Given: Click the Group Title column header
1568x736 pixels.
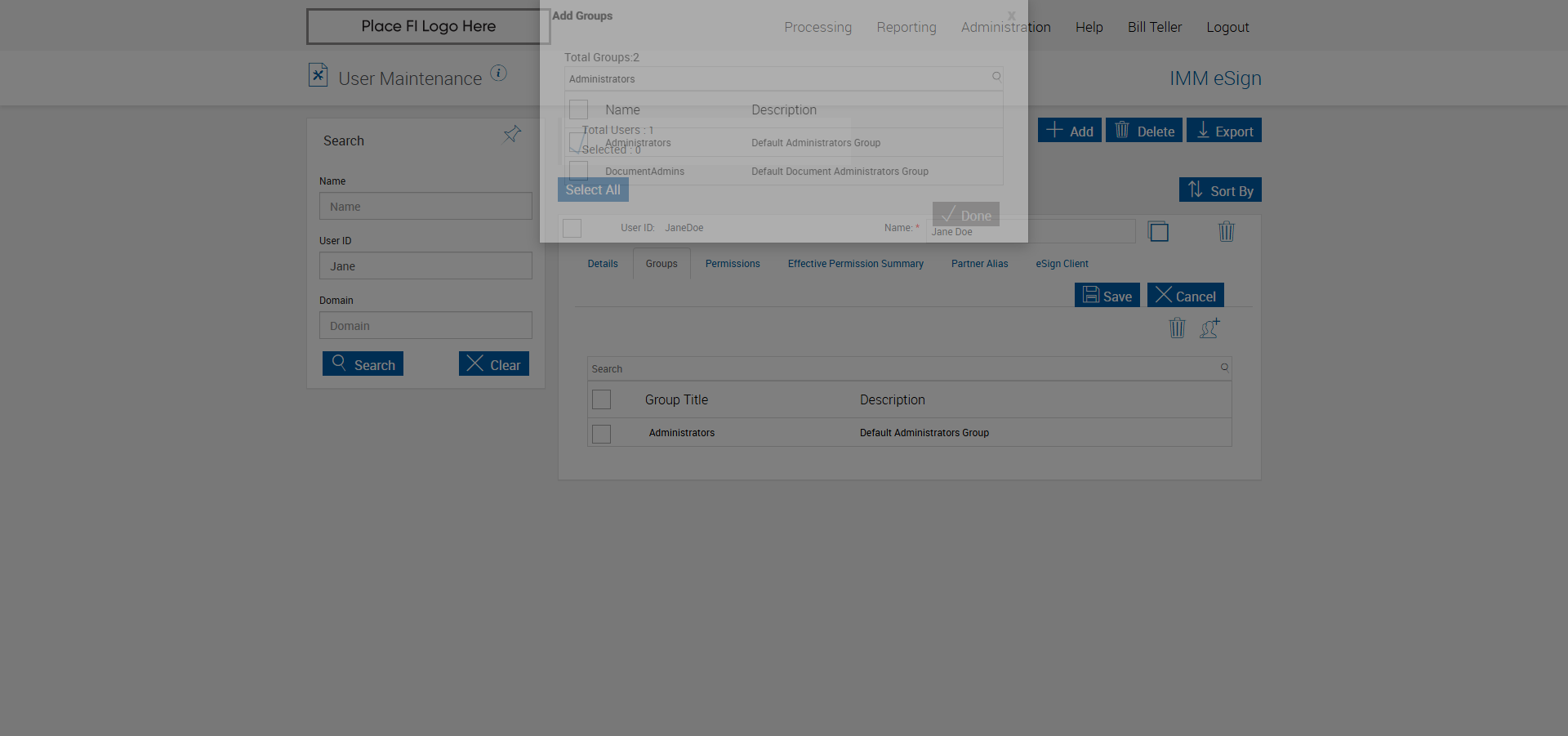Looking at the screenshot, I should [x=676, y=399].
